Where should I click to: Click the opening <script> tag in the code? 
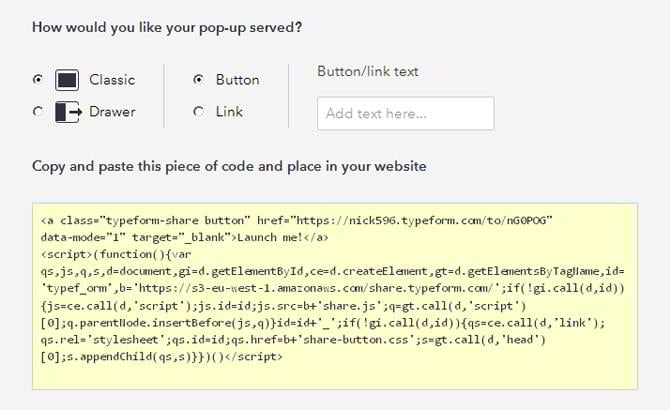tap(67, 254)
